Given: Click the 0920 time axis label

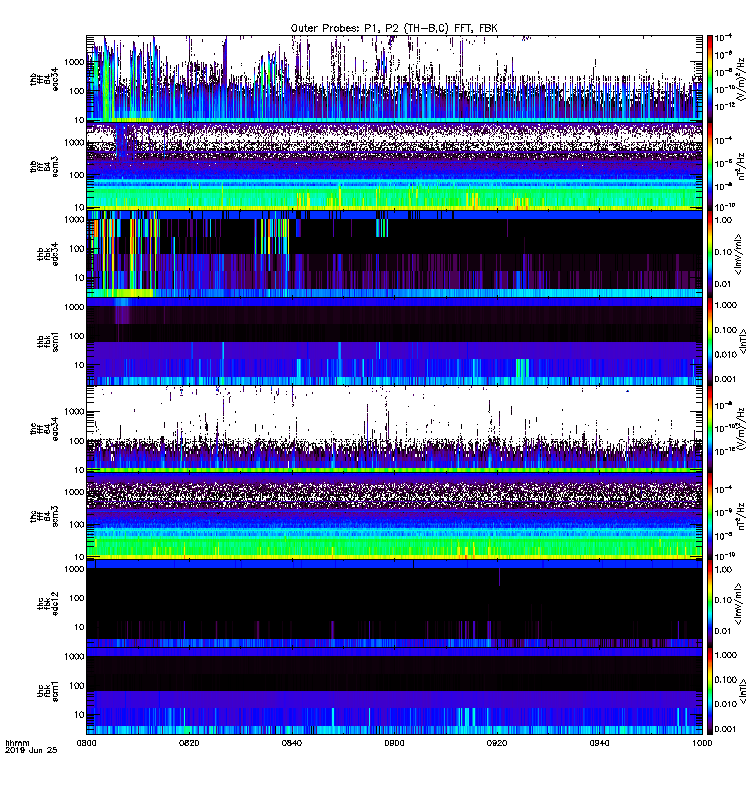Looking at the screenshot, I should 497,743.
